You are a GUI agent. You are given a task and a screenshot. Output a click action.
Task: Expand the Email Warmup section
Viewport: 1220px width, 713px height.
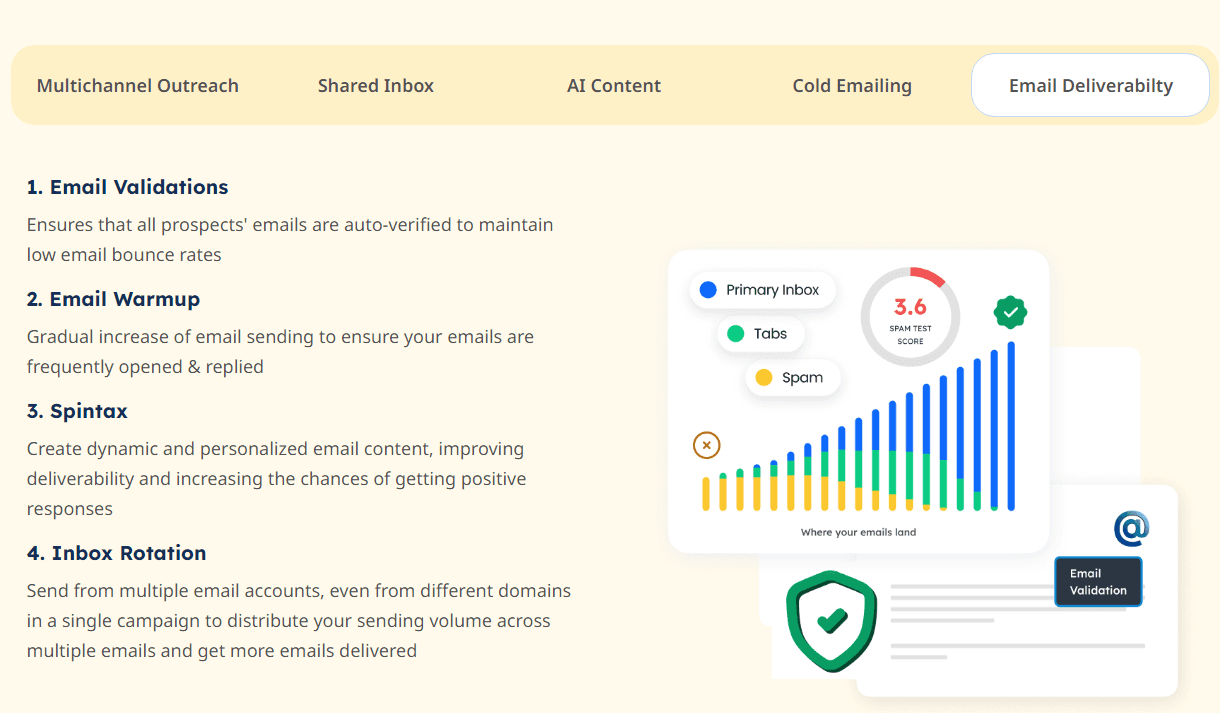pos(113,299)
